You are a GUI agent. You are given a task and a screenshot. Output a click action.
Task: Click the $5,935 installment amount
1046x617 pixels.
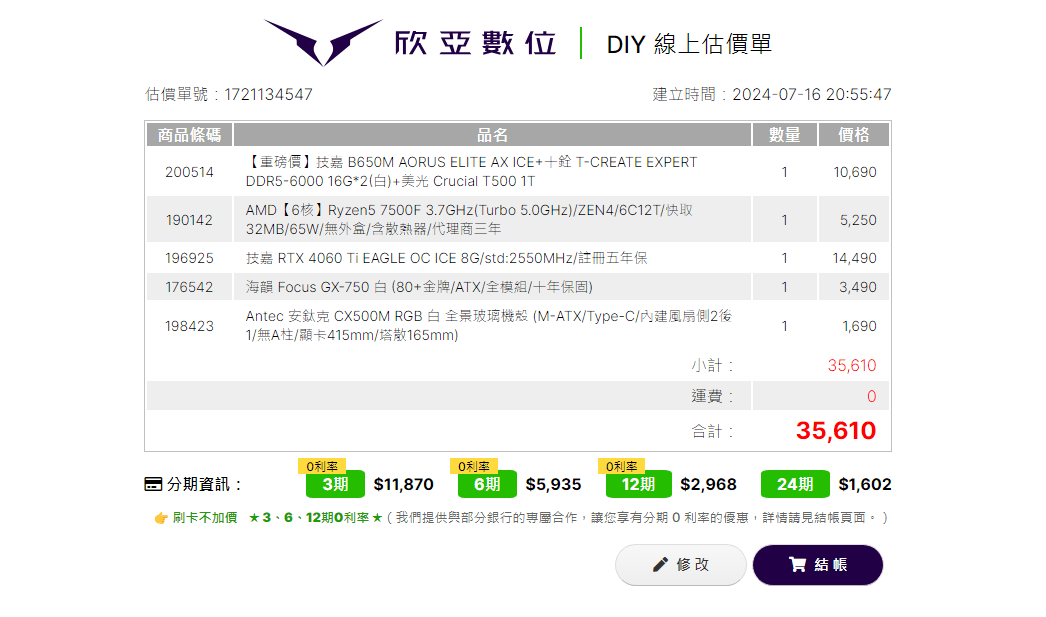tap(554, 484)
